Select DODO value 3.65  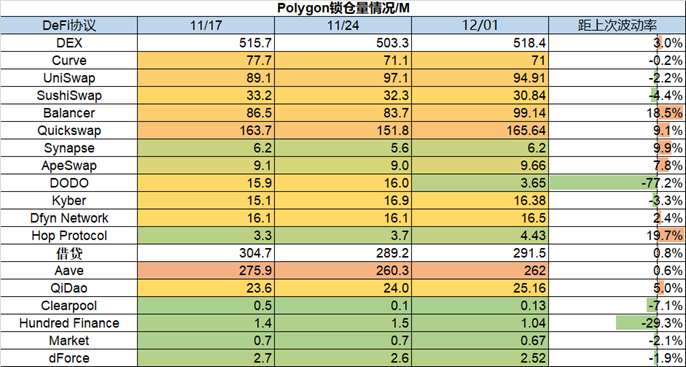[480, 183]
